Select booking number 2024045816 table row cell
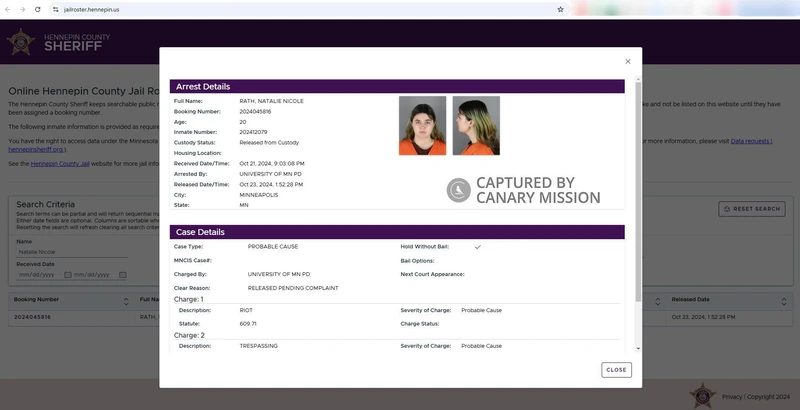The width and height of the screenshot is (800, 410). coord(32,317)
